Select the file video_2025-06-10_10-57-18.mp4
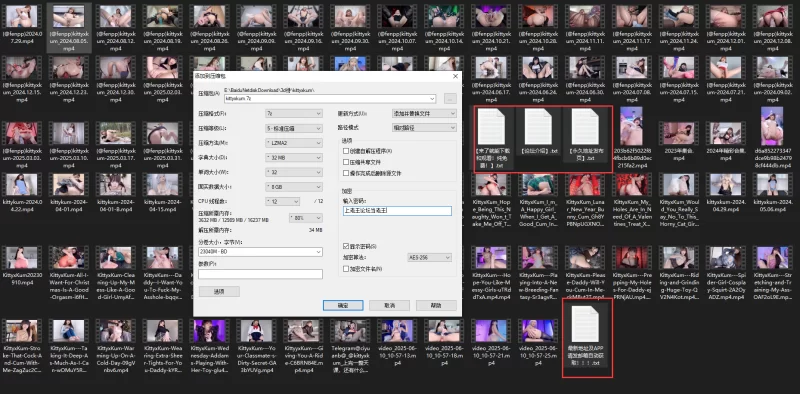Viewport: 800px width, 394px height. click(444, 343)
